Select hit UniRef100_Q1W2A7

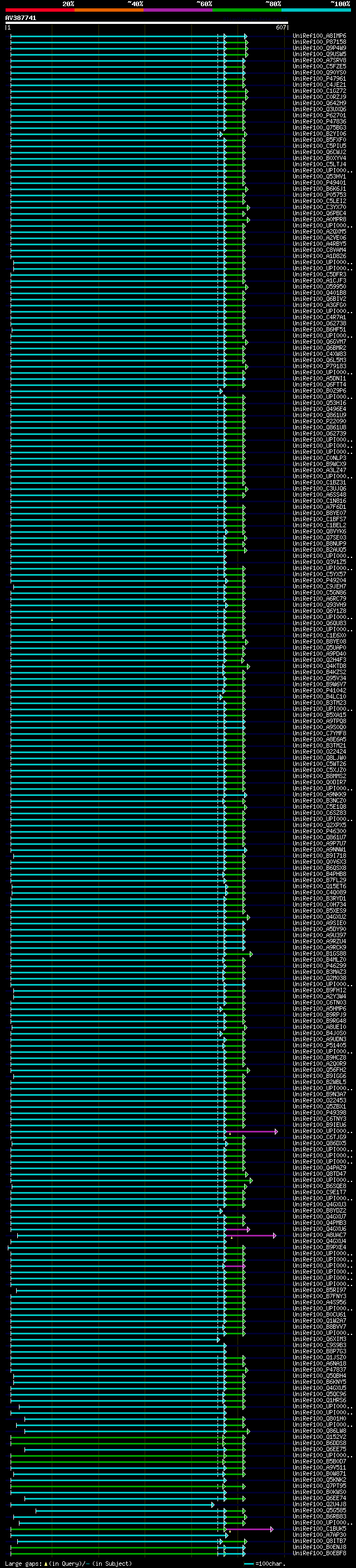coord(319,1320)
